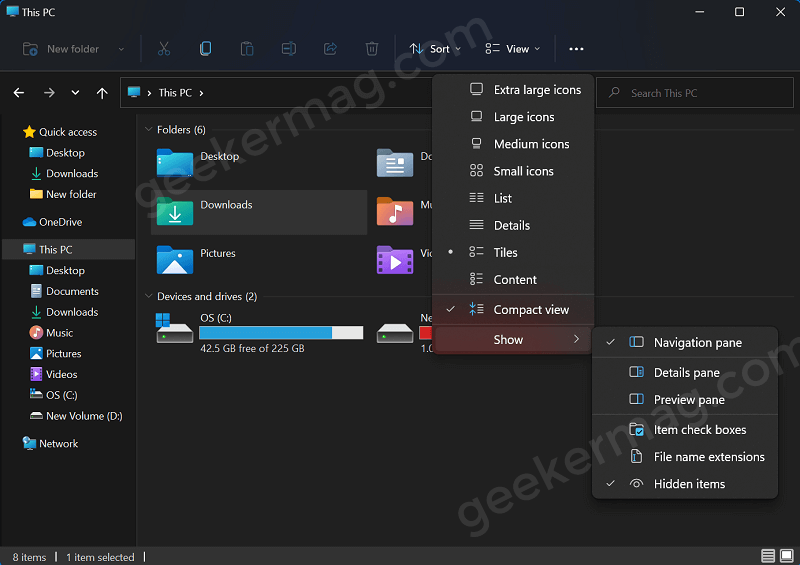The height and width of the screenshot is (565, 800).
Task: Expand chevron after This PC in address bar
Action: (202, 93)
